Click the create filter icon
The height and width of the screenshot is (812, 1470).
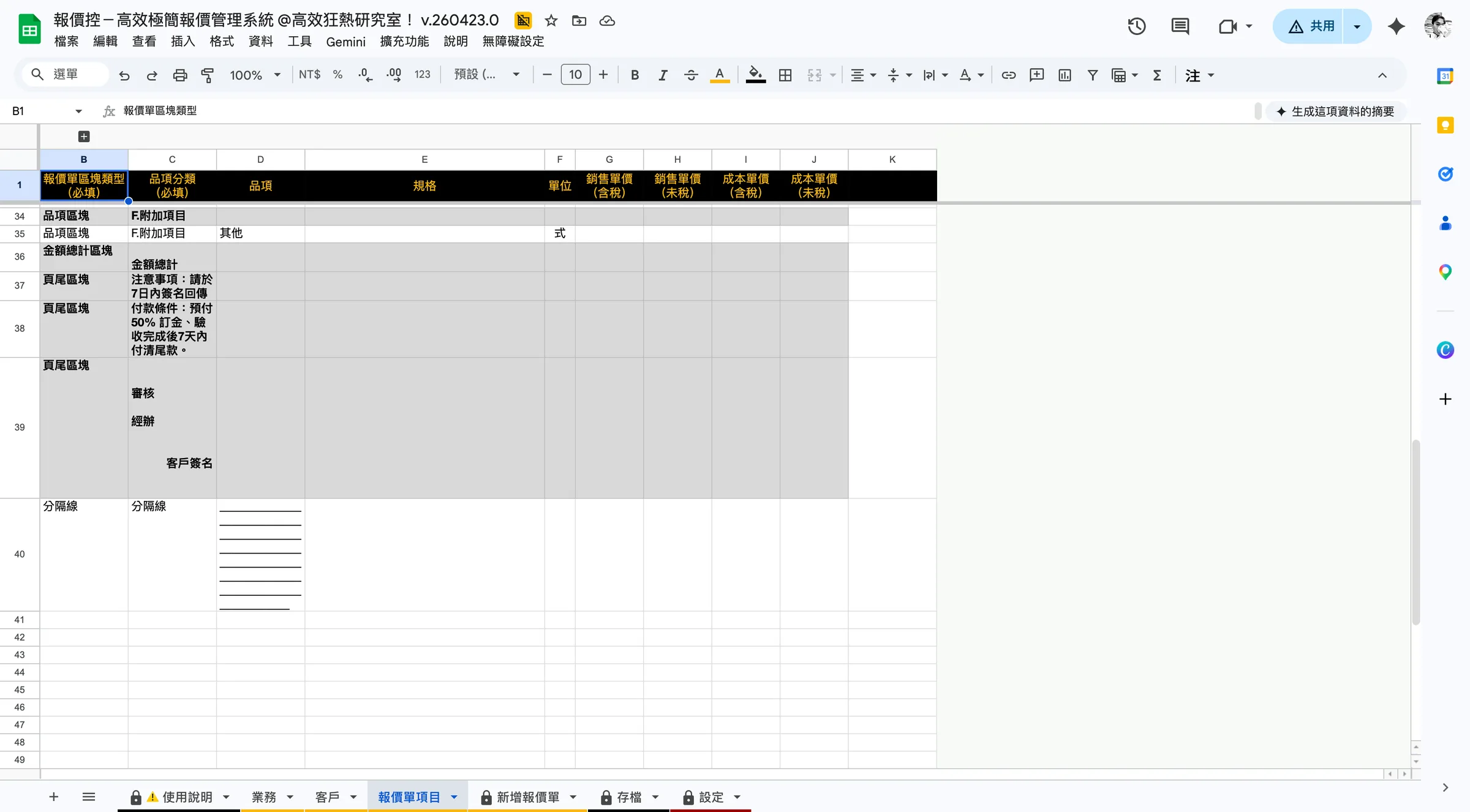tap(1092, 75)
